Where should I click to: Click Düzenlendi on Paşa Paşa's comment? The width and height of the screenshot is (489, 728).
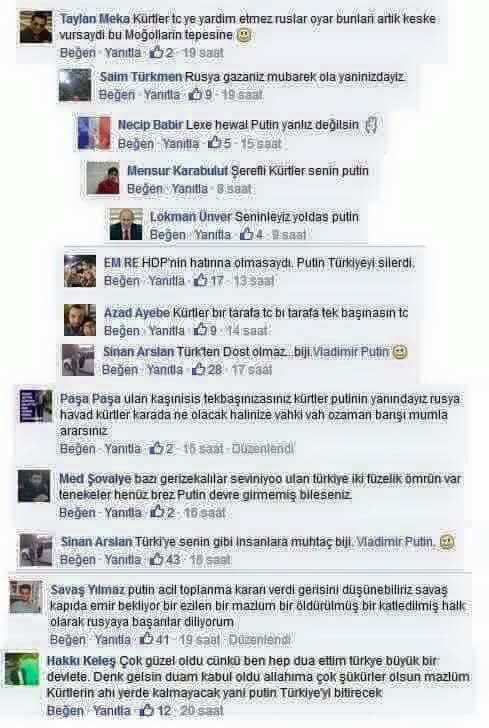(262, 448)
